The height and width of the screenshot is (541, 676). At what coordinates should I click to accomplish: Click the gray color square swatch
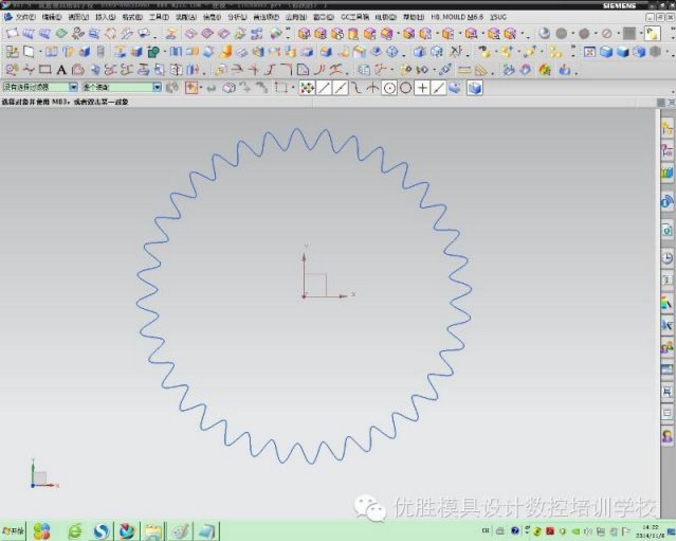coord(629,33)
